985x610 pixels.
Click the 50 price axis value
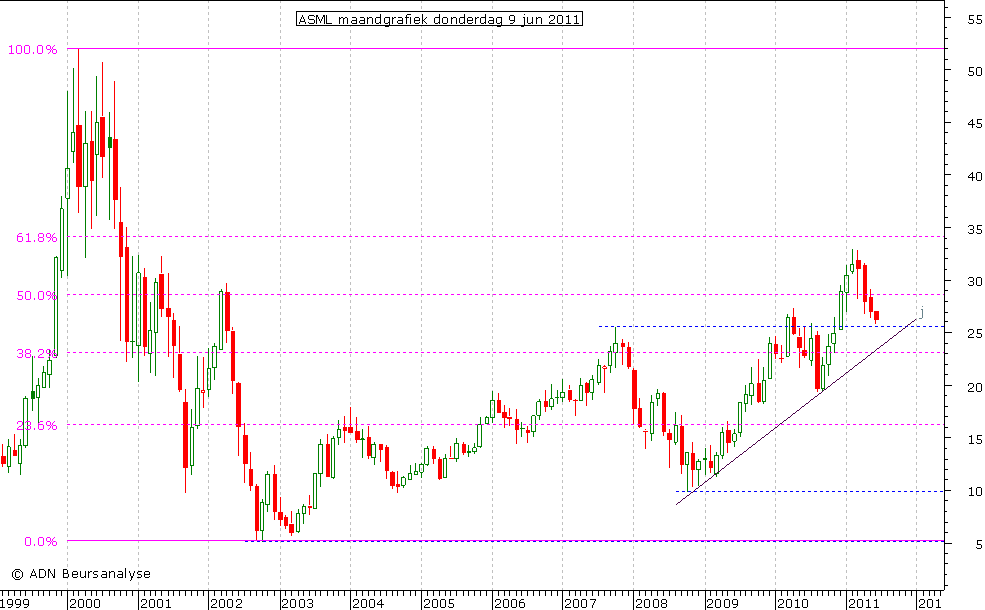[x=974, y=72]
